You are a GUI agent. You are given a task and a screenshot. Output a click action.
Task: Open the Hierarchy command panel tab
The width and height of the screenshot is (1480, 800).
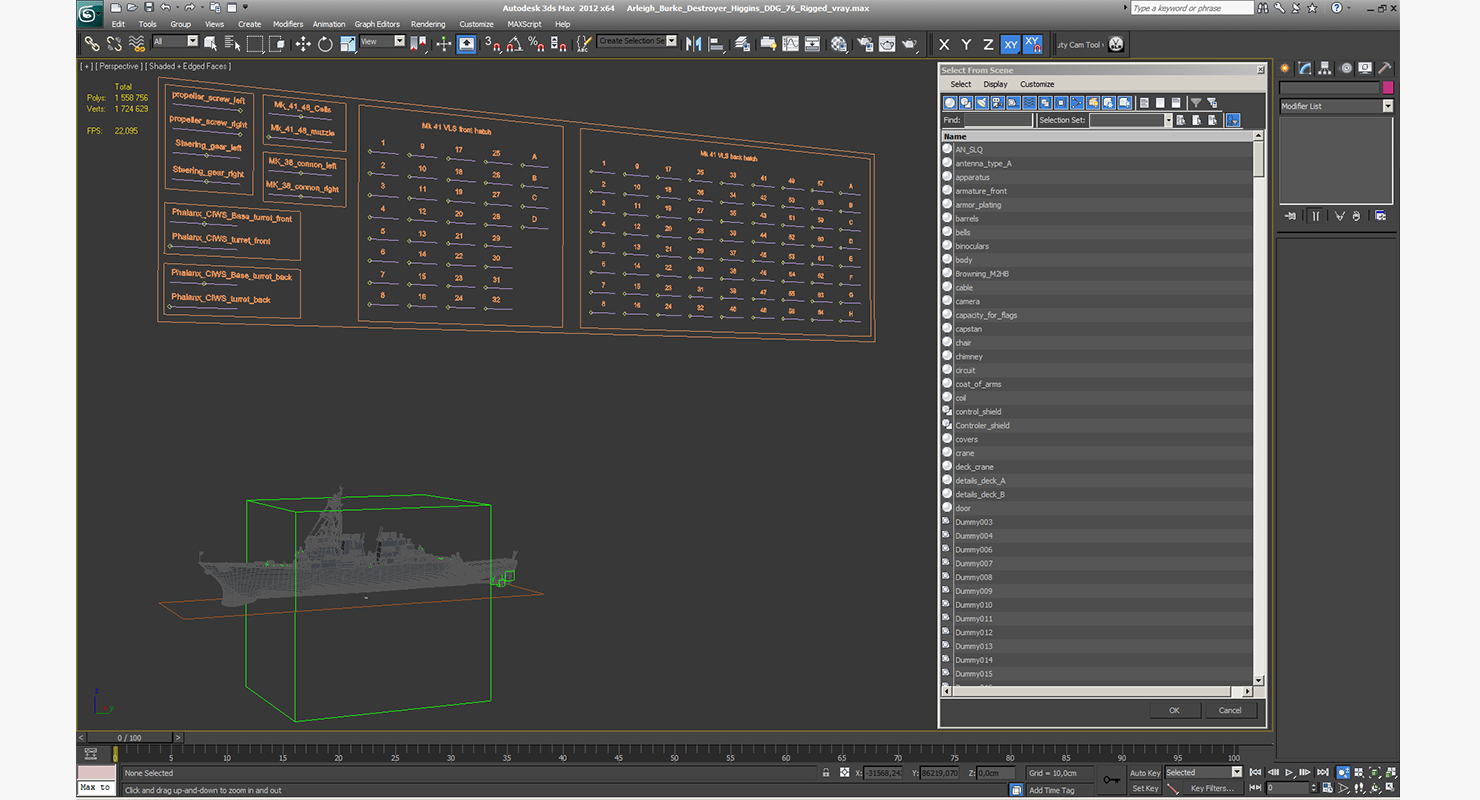pos(1325,68)
